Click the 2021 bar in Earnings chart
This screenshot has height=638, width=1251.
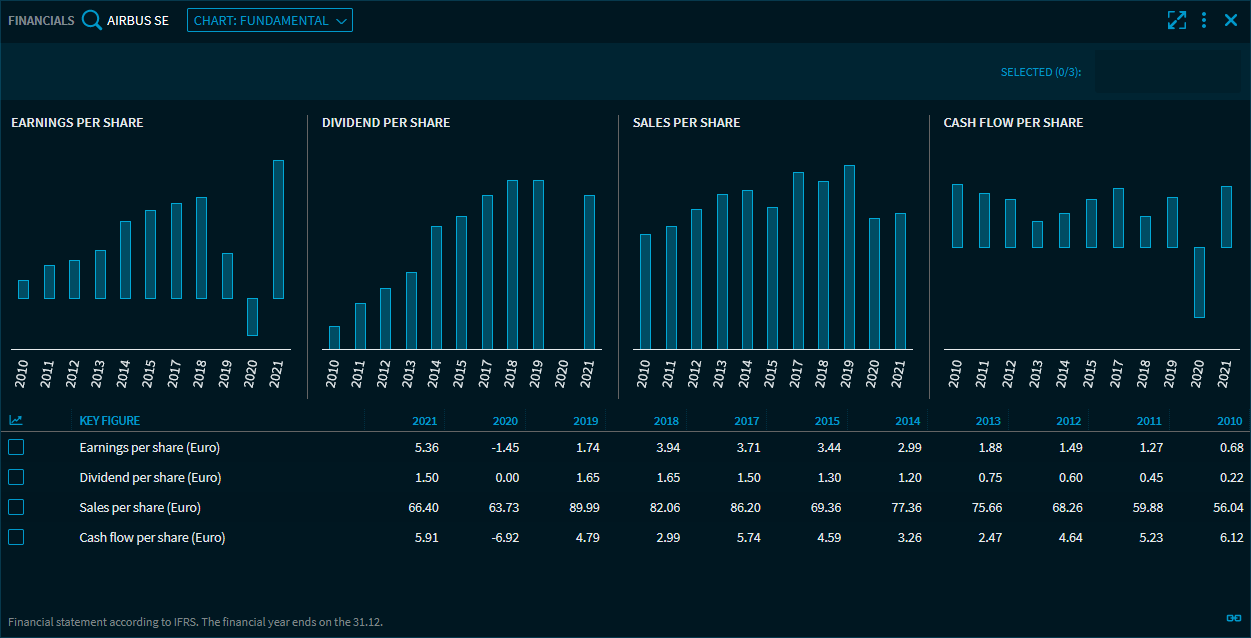(x=278, y=229)
